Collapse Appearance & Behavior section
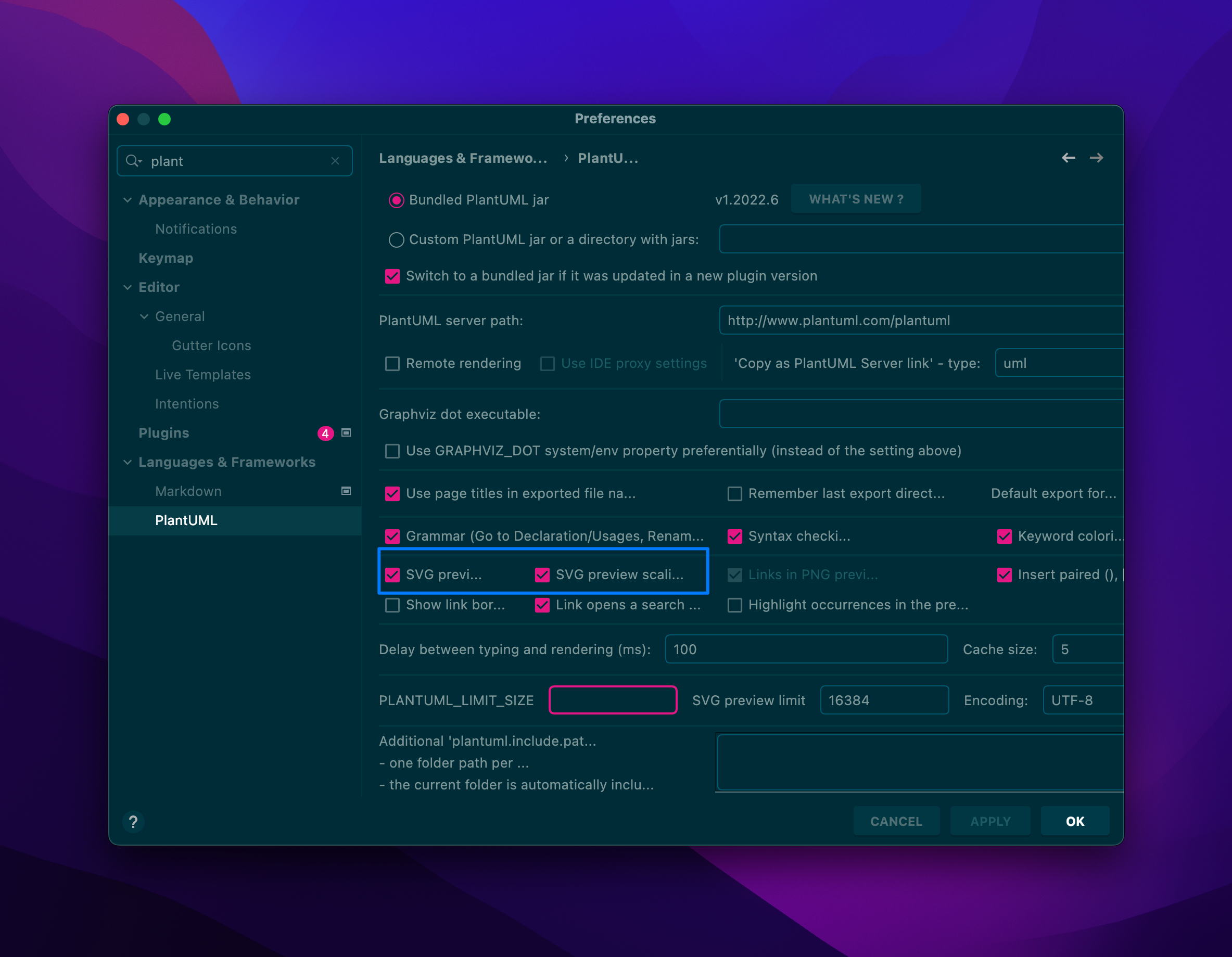1232x957 pixels. [128, 200]
